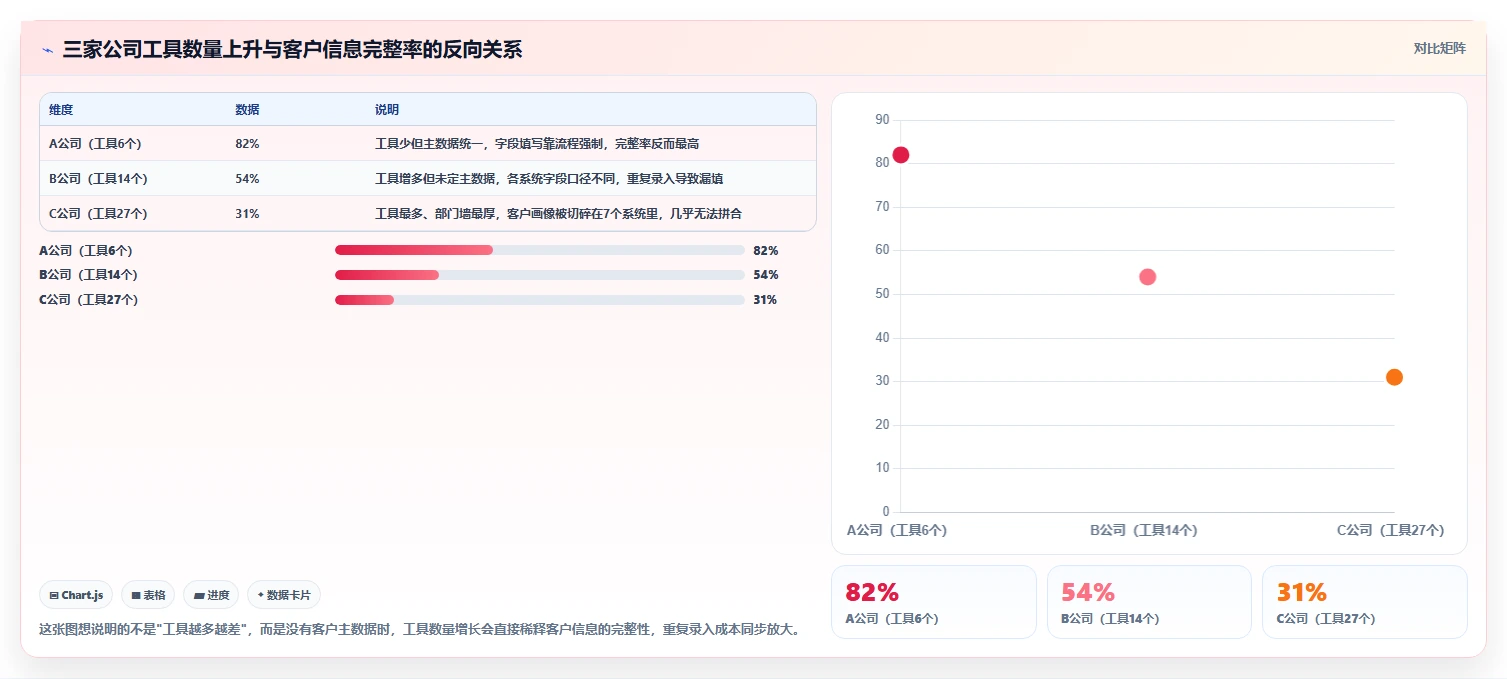Select table cell B公司（工具14个）

(x=98, y=179)
